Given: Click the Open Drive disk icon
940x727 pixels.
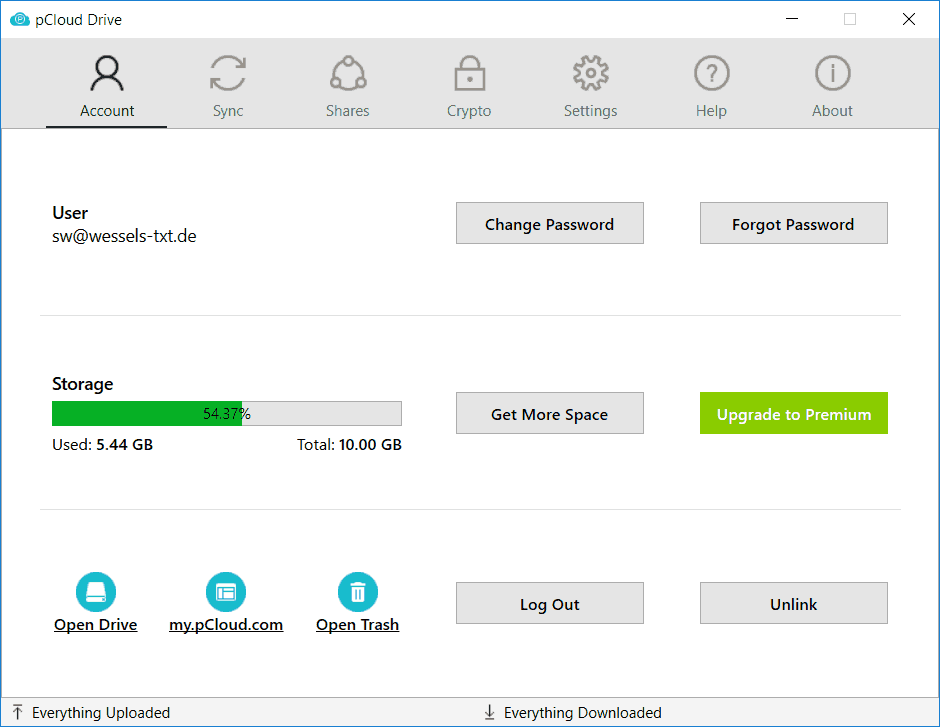Looking at the screenshot, I should pos(96,592).
